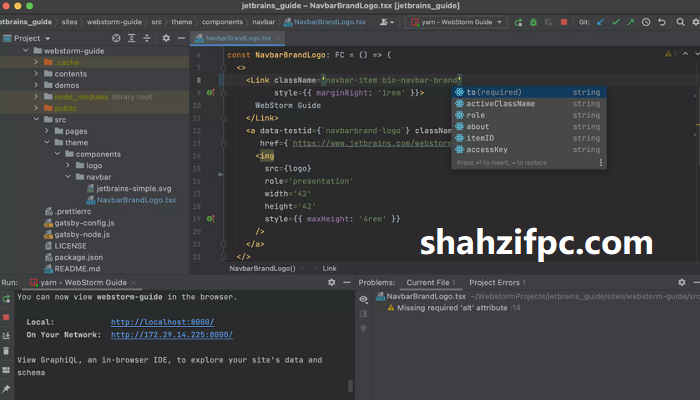Screen dimensions: 700x400
Task: Commit changes with green checkmark
Action: [616, 22]
